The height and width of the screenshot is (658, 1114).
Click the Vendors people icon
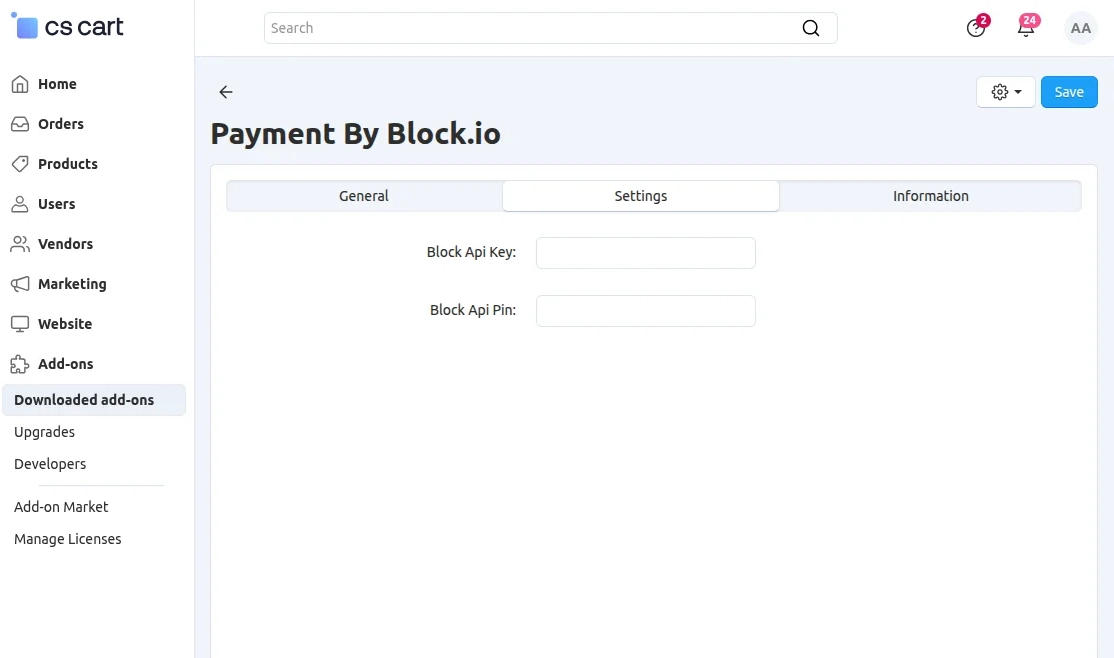tap(20, 244)
